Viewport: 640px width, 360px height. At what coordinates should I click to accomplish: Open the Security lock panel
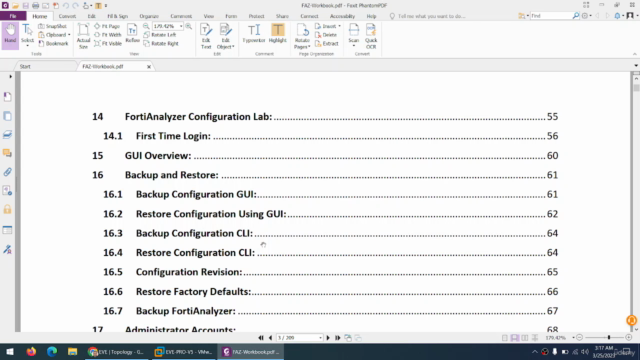tap(7, 210)
